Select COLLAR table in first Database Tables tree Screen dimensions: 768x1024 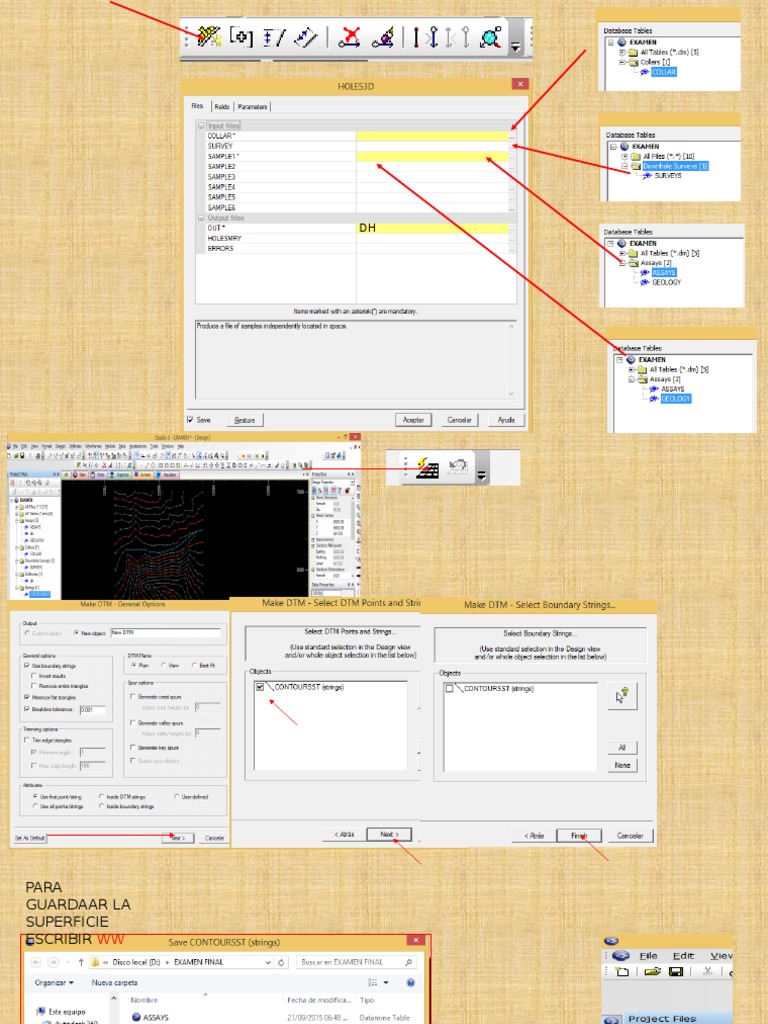(x=664, y=72)
